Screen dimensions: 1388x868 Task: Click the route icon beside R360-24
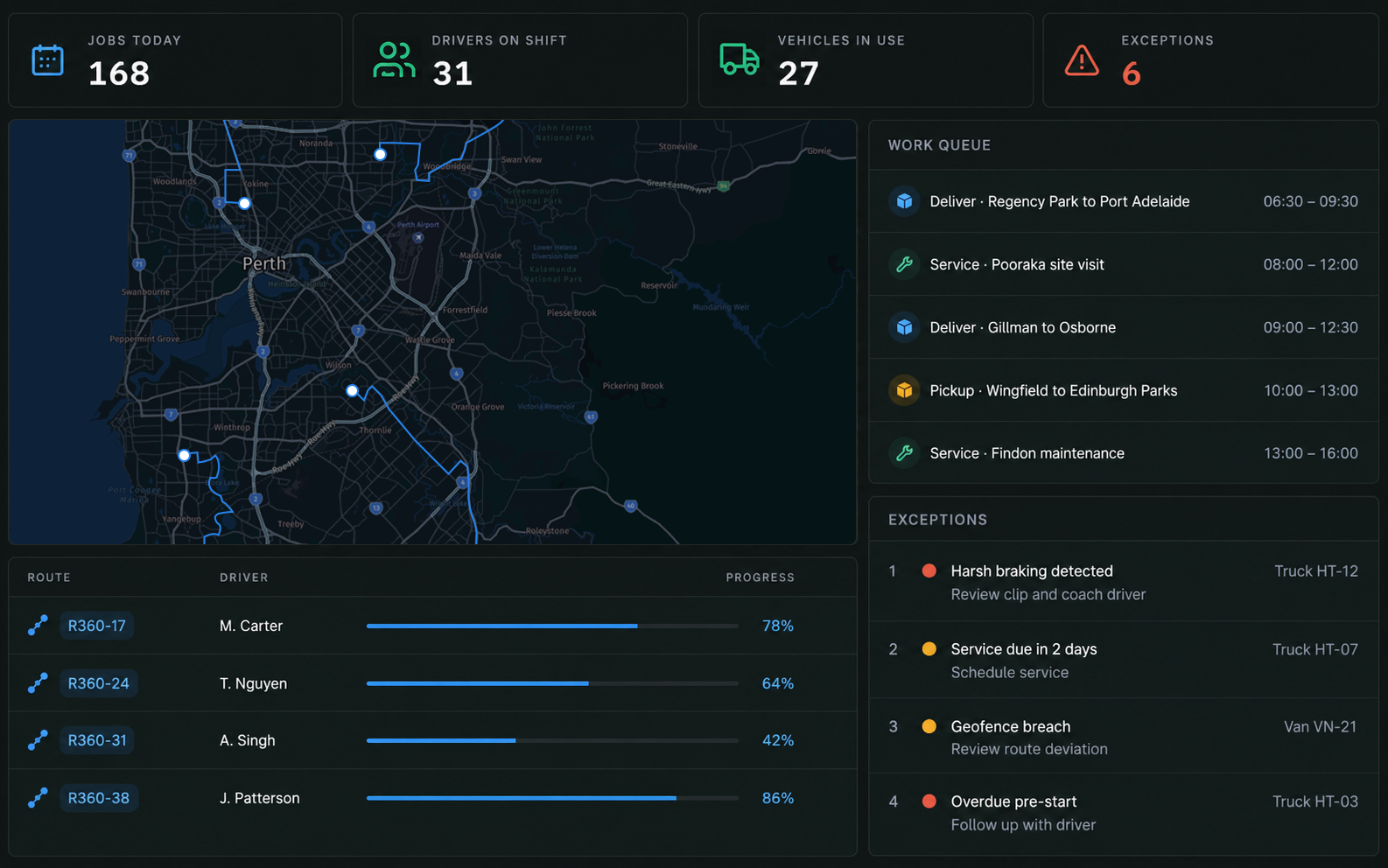[x=38, y=683]
